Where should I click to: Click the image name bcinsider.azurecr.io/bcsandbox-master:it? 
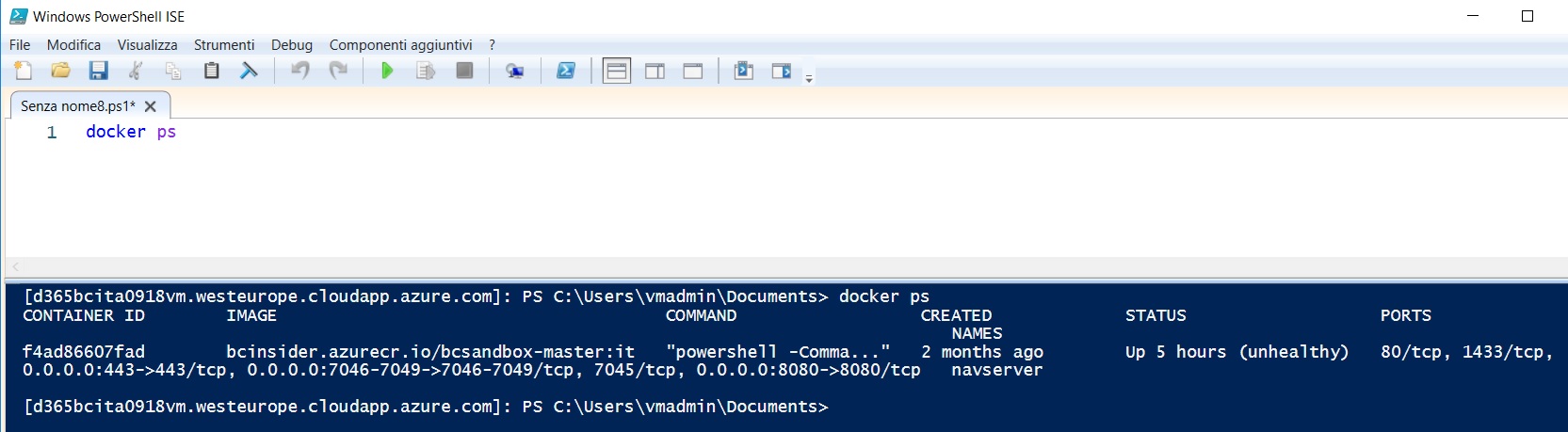coord(430,352)
